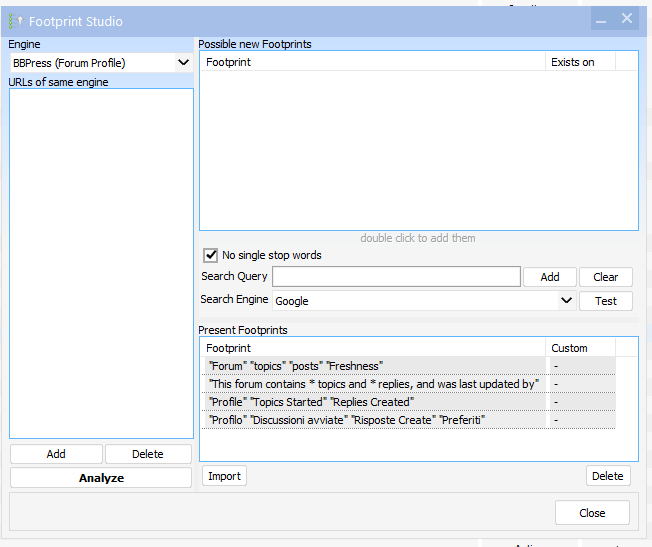This screenshot has width=652, height=547.
Task: Select footprint "This forum contains * topics" row
Action: 408,384
